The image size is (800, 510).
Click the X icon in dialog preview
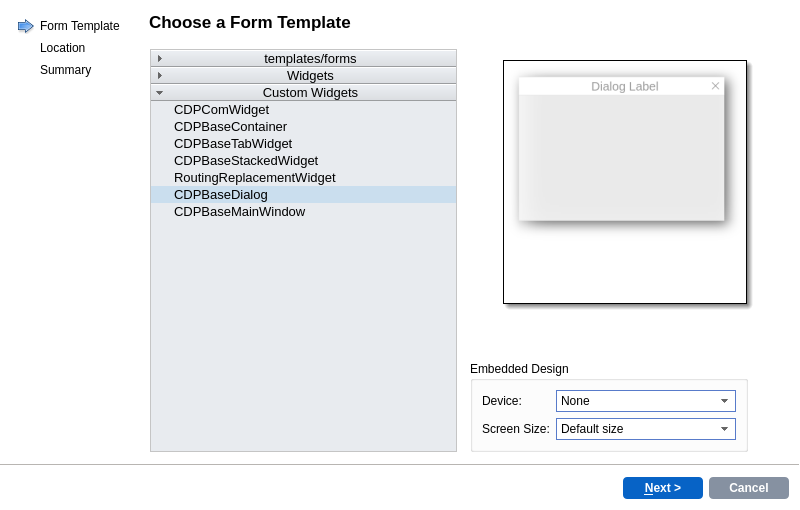[x=715, y=86]
